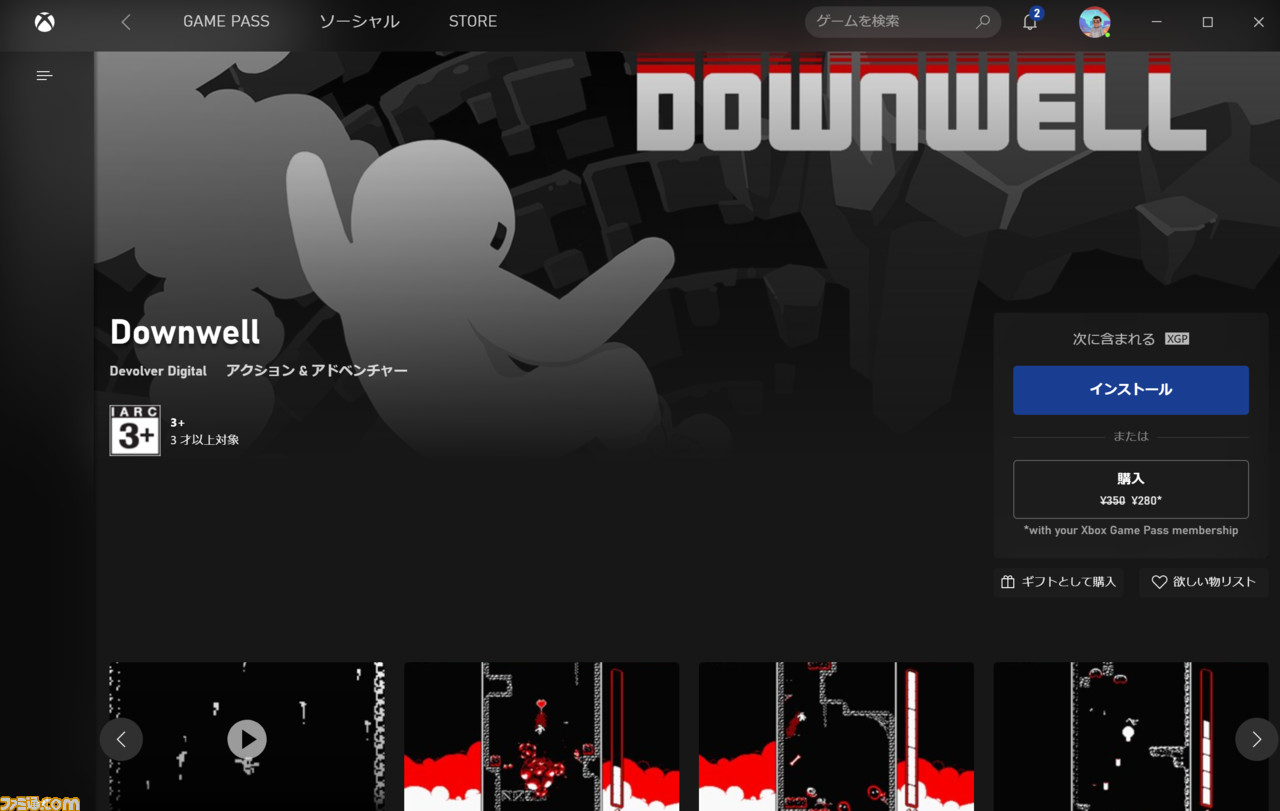Expand the sidebar hamburger menu
This screenshot has width=1280, height=811.
tap(44, 75)
